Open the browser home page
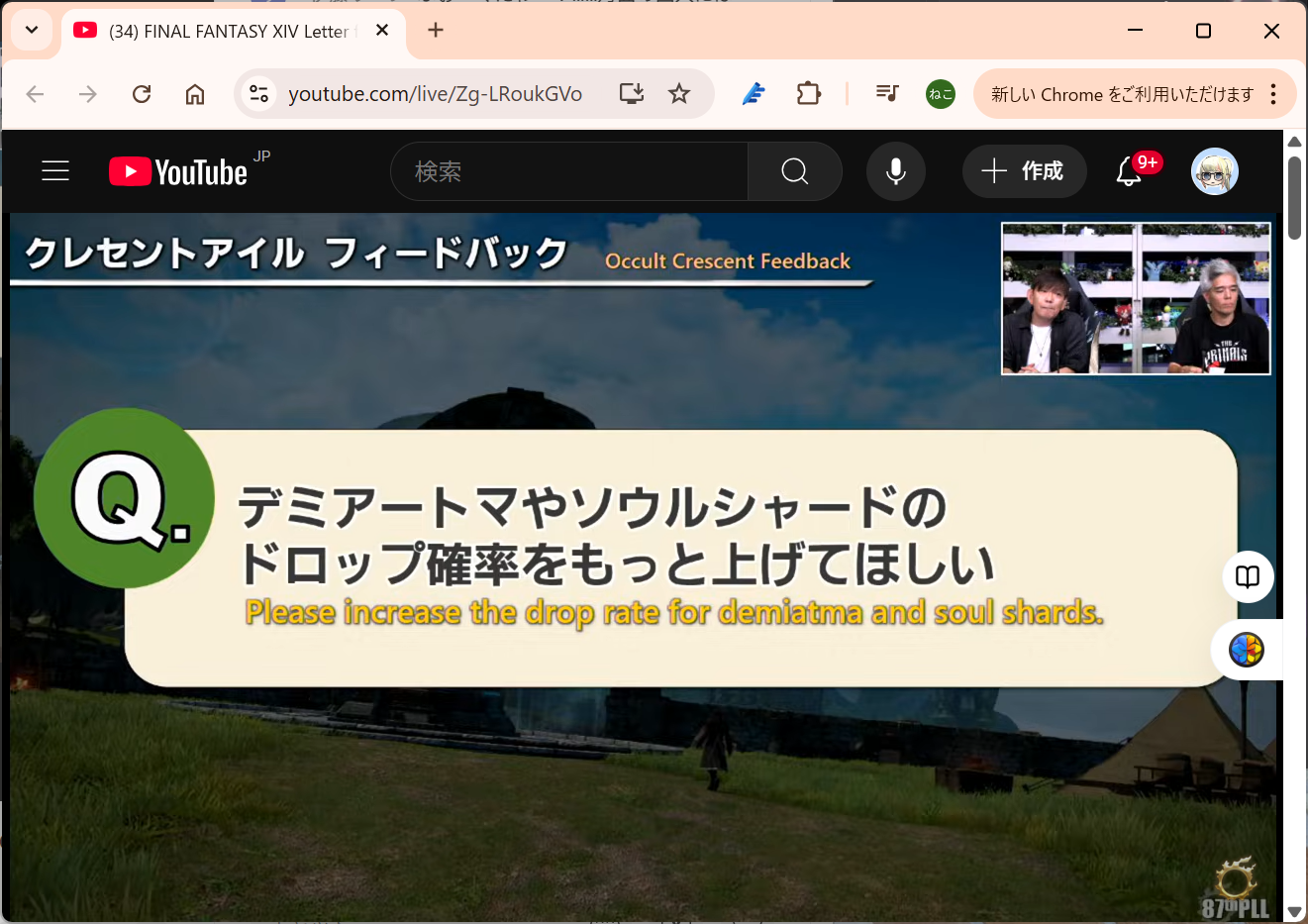Screen dimensions: 1308x924 (x=195, y=94)
